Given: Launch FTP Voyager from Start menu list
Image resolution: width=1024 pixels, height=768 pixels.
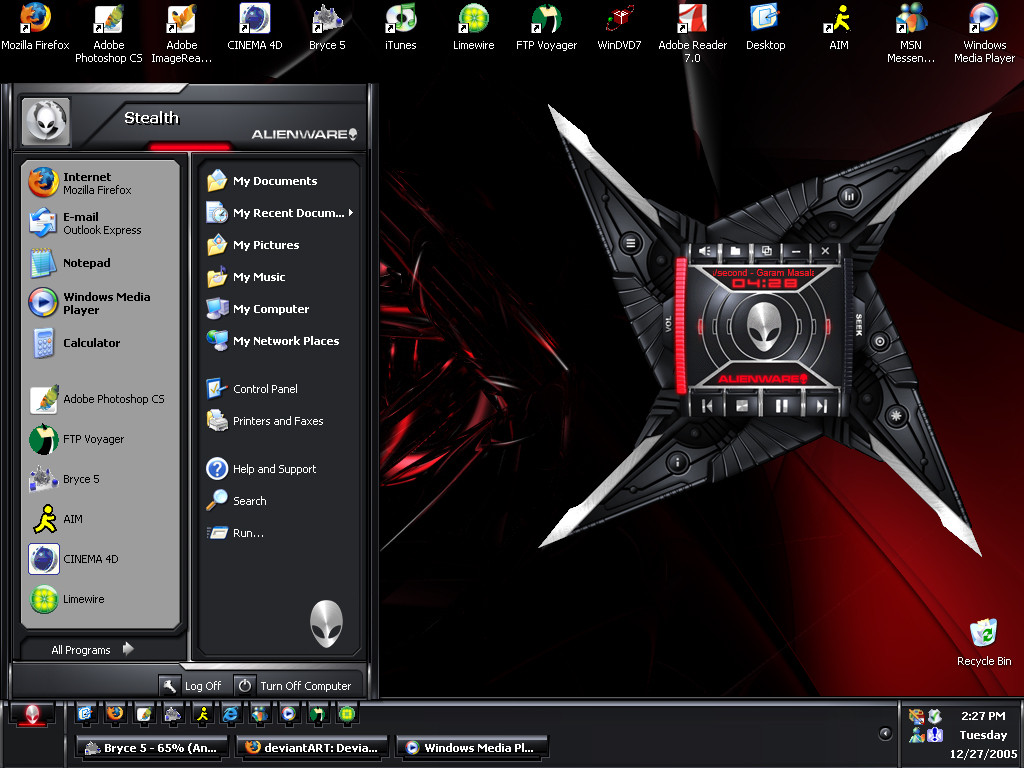Looking at the screenshot, I should click(x=101, y=439).
